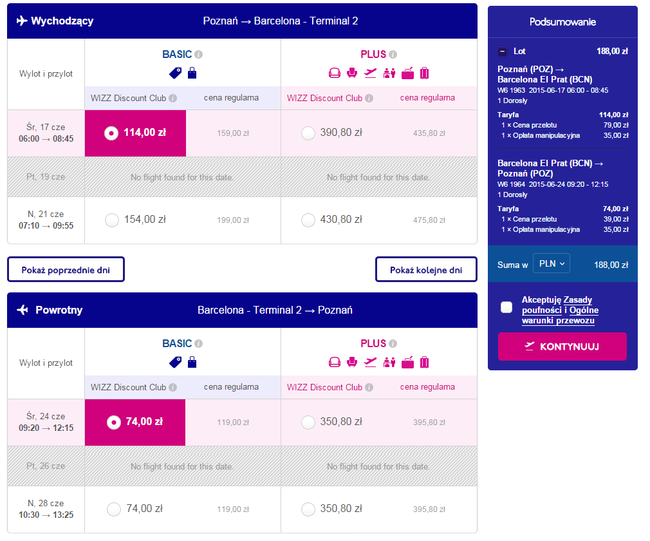Click the info icon next to outbound PLUS
The width and height of the screenshot is (650, 541).
tap(393, 54)
